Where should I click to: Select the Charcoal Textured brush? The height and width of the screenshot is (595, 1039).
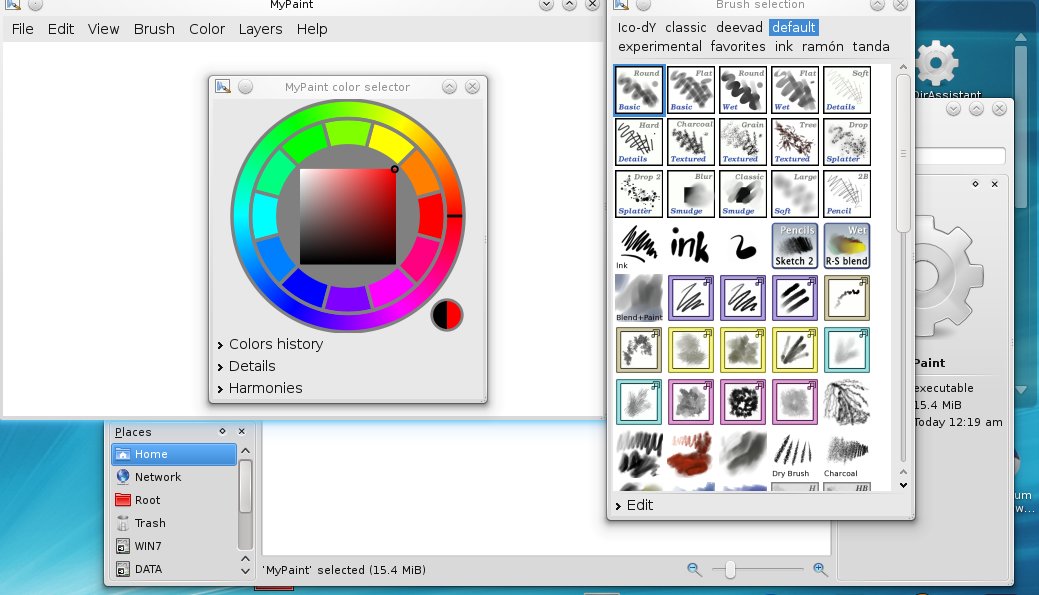pyautogui.click(x=690, y=142)
